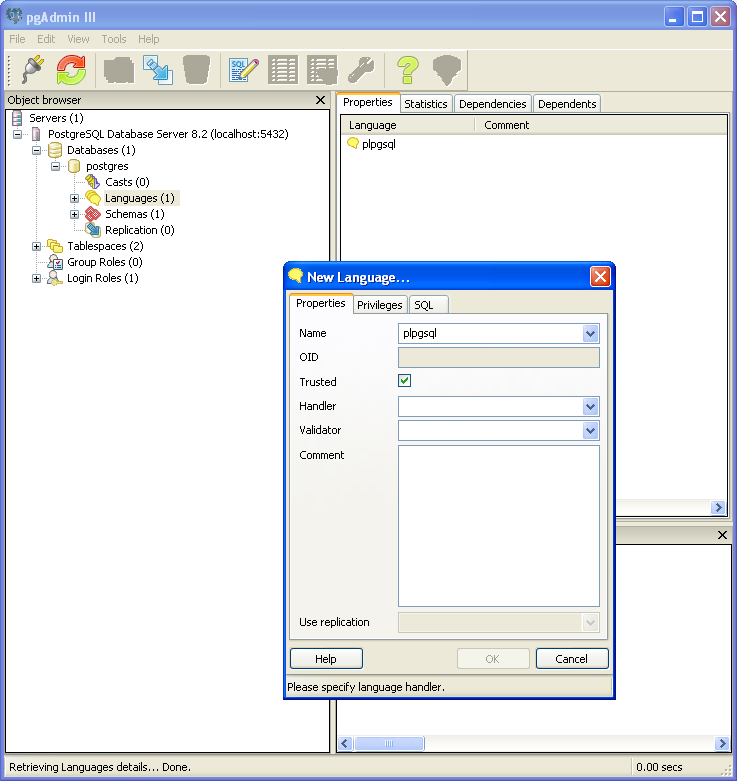Click the view data grid icon
The image size is (737, 781).
[x=283, y=69]
